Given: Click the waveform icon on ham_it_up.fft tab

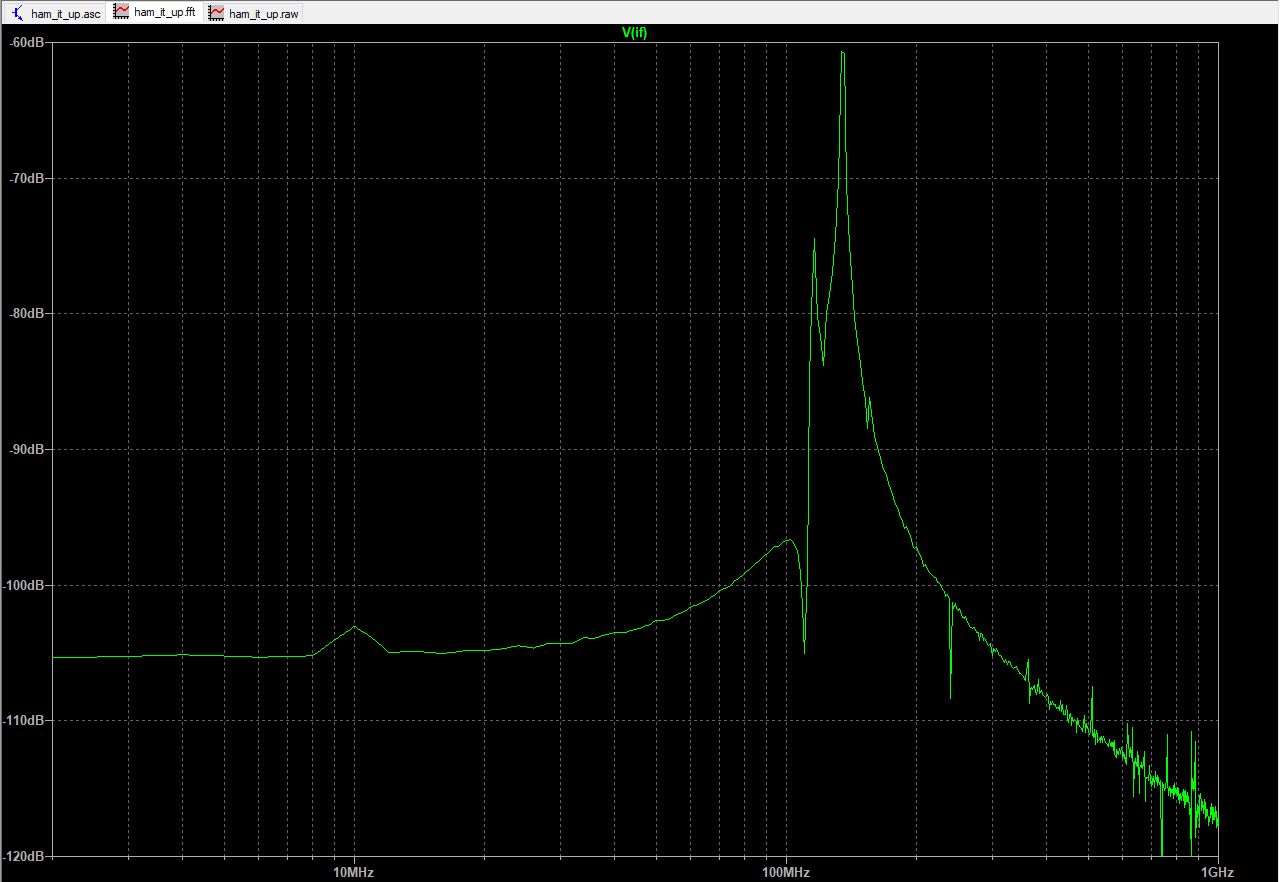Looking at the screenshot, I should click(x=121, y=12).
